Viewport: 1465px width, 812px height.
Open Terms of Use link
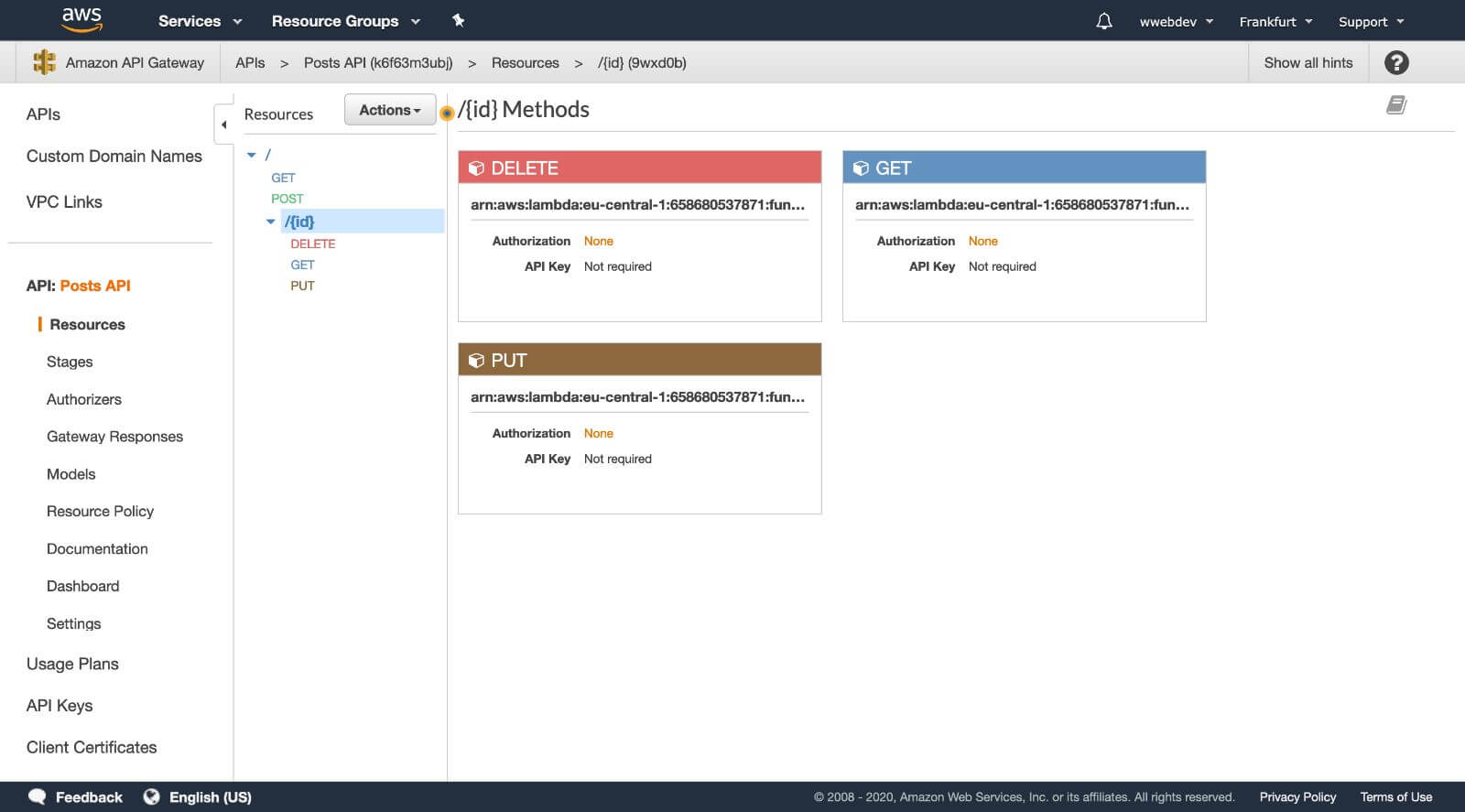tap(1395, 796)
